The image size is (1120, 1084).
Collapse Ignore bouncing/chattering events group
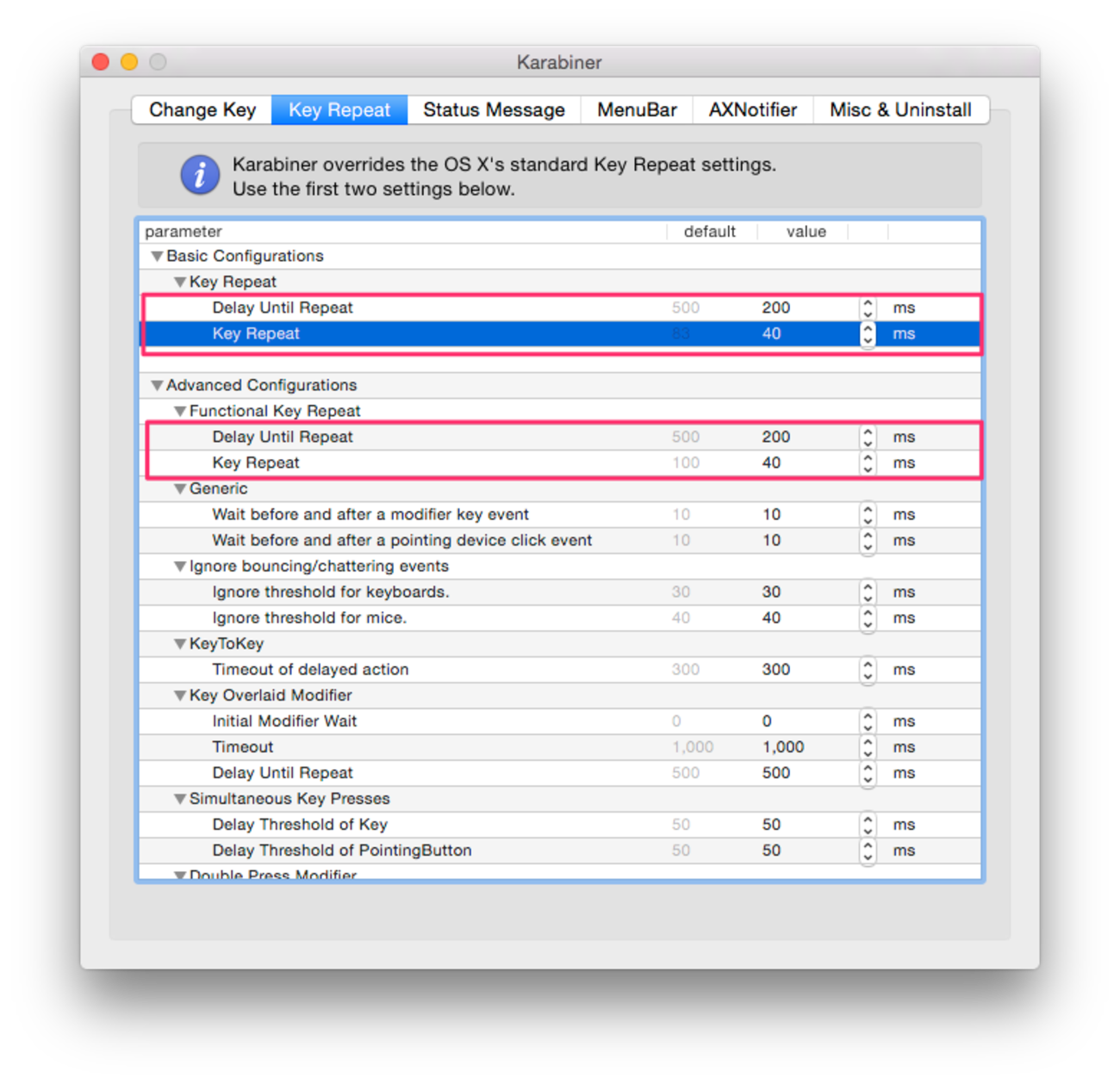180,566
